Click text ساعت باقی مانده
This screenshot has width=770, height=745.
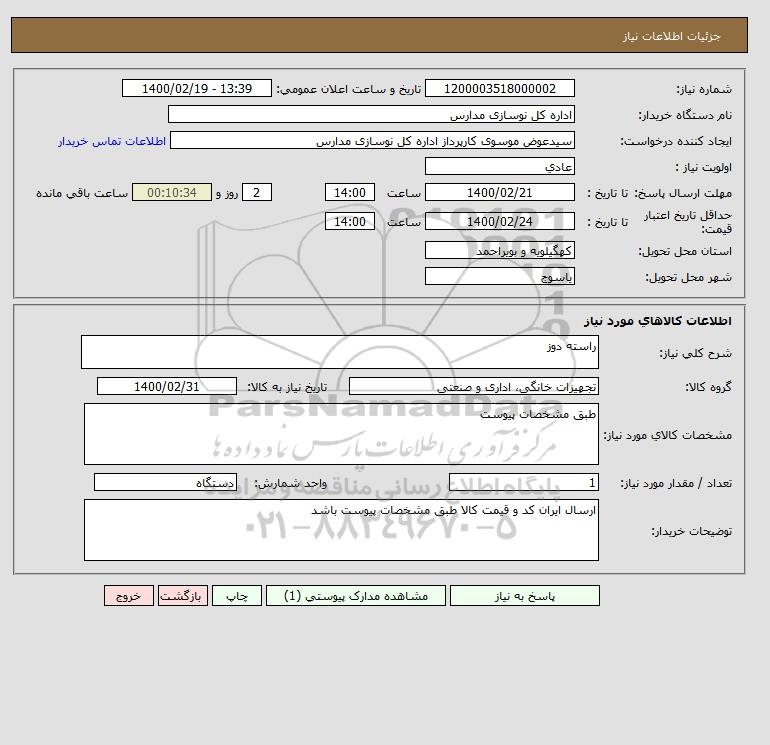(82, 193)
